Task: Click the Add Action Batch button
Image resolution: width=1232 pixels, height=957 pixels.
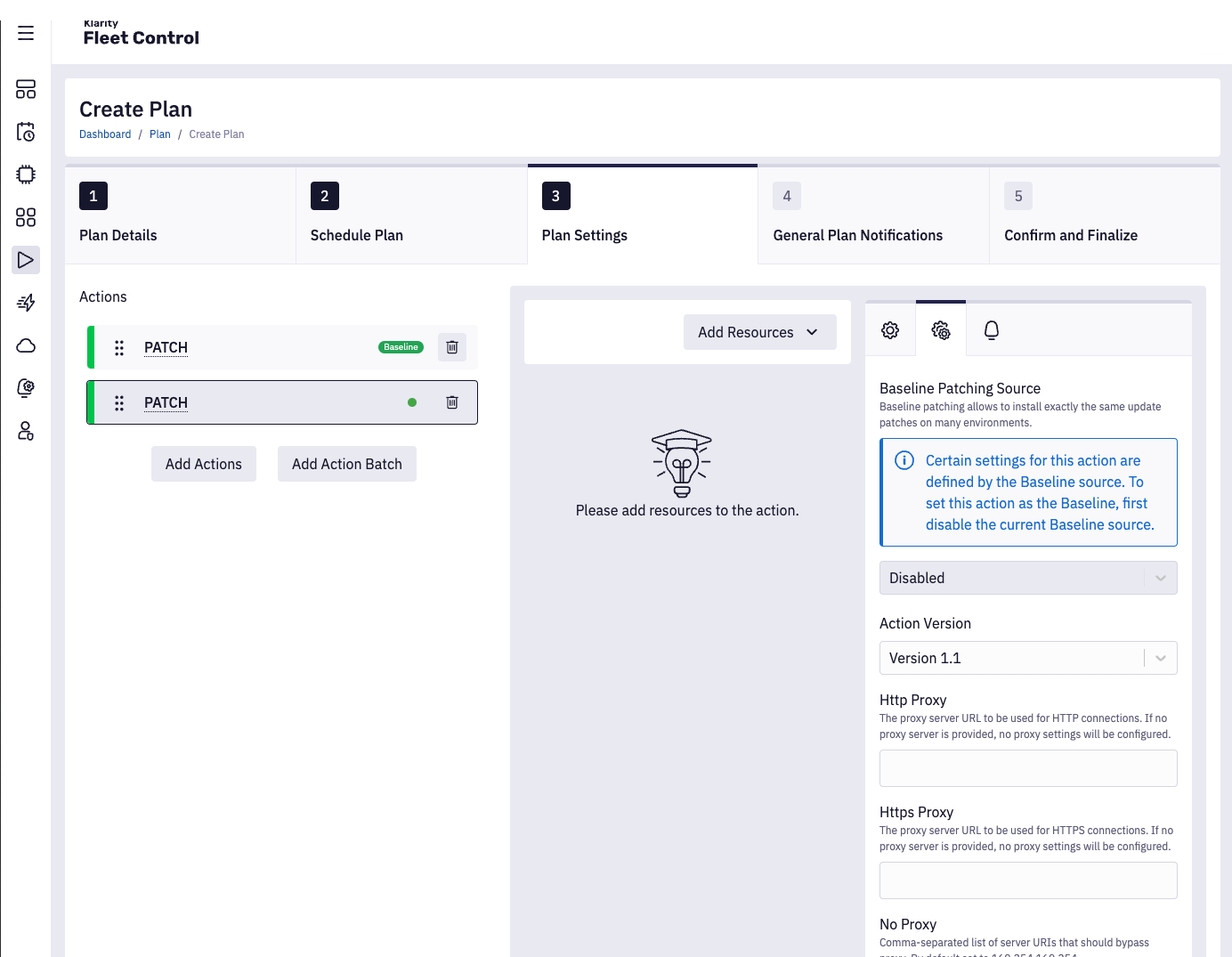Action: tap(346, 464)
